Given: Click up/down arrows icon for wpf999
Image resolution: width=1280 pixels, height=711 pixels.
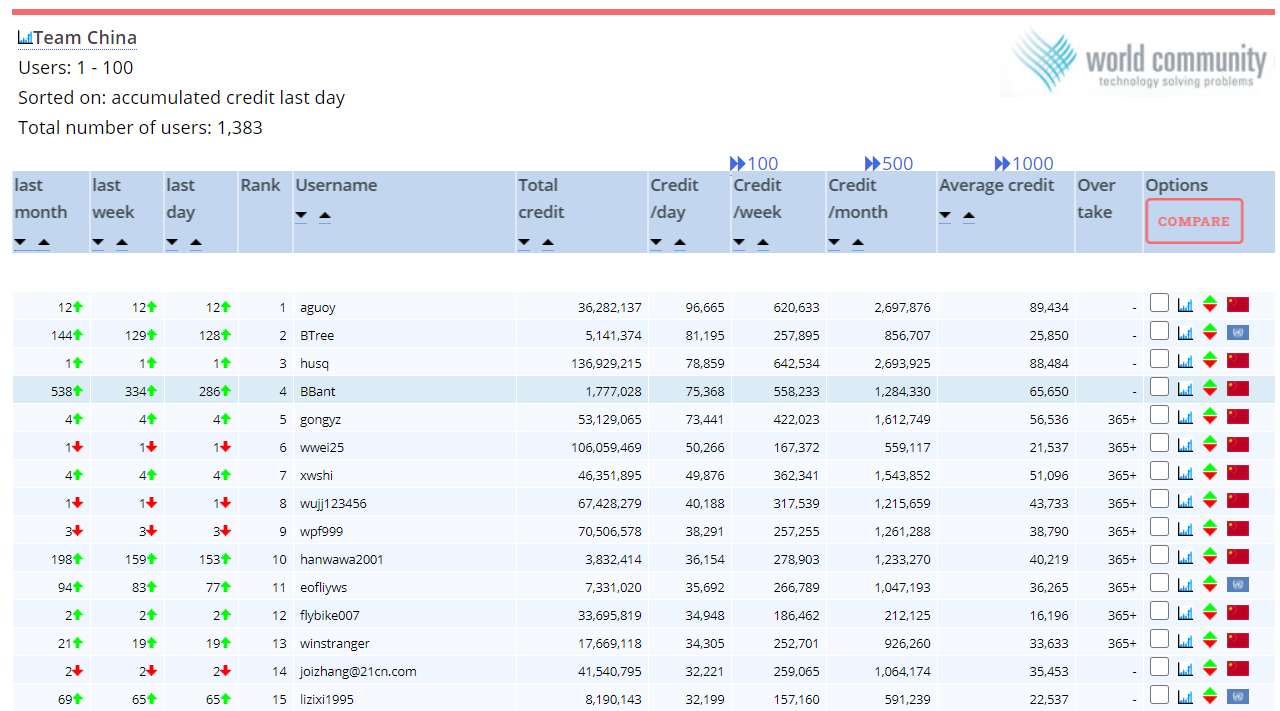Looking at the screenshot, I should (1210, 528).
